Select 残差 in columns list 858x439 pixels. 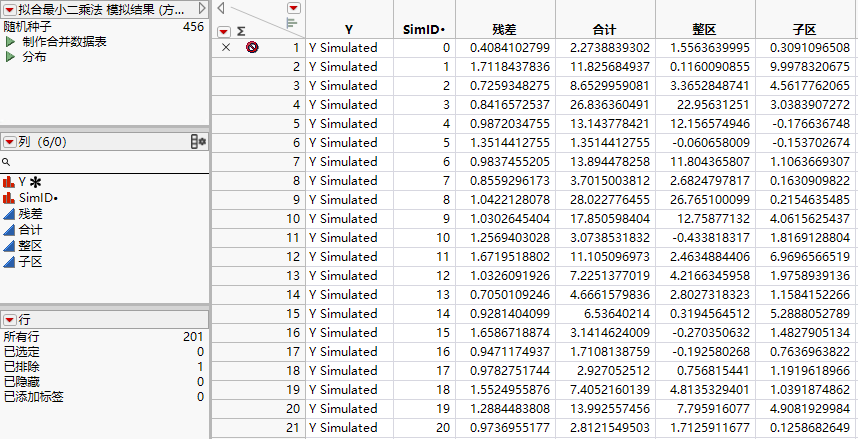tap(30, 214)
